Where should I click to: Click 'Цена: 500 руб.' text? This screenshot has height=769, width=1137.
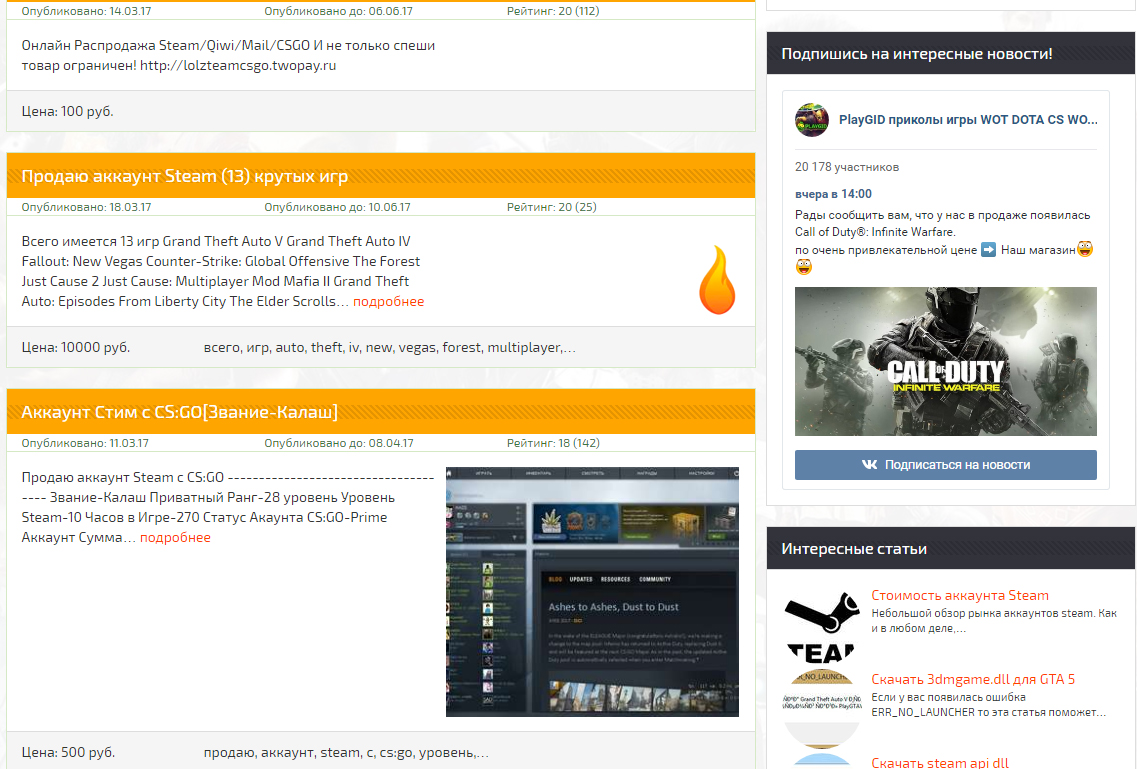tap(68, 752)
